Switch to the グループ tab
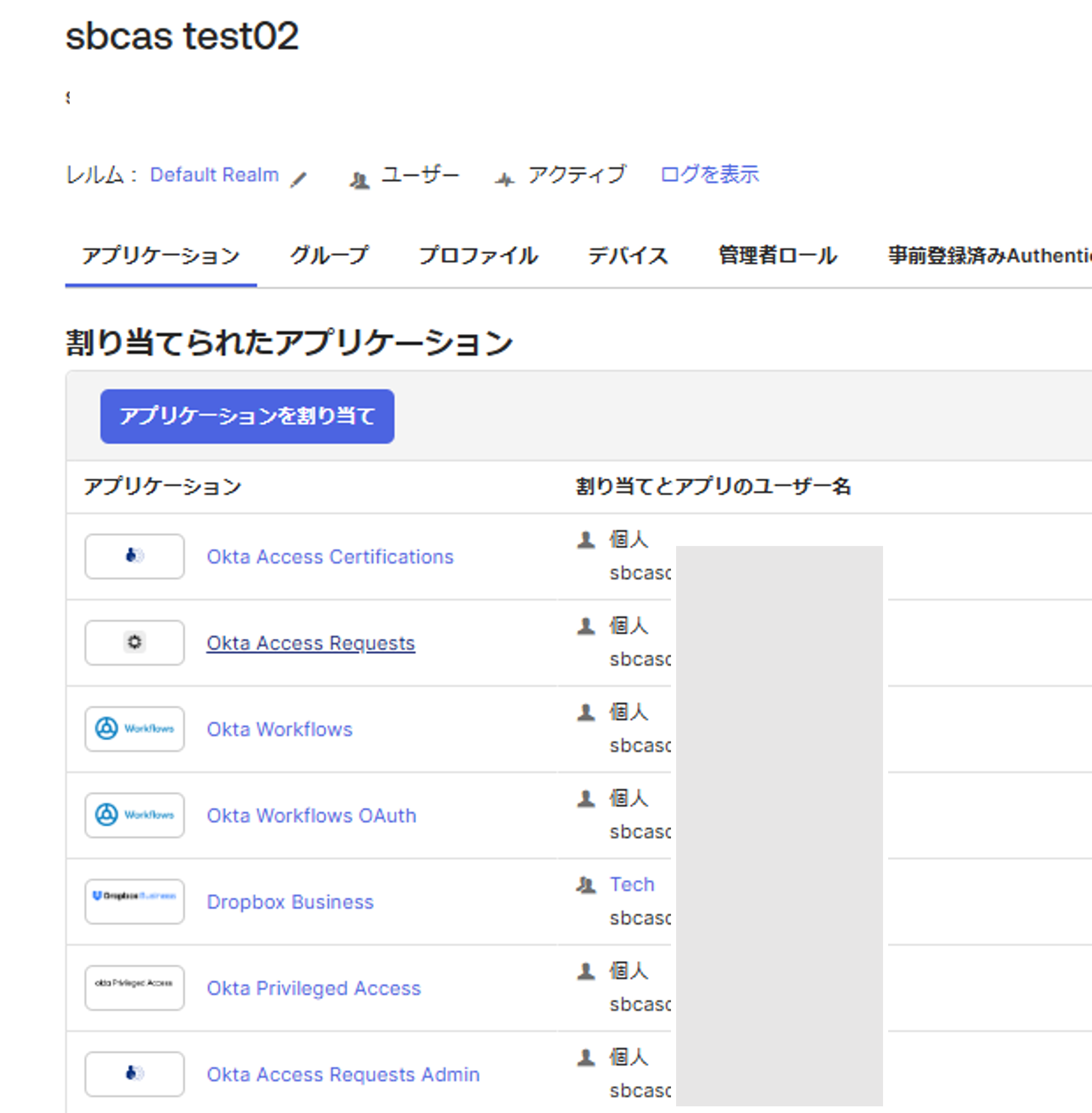 [329, 256]
